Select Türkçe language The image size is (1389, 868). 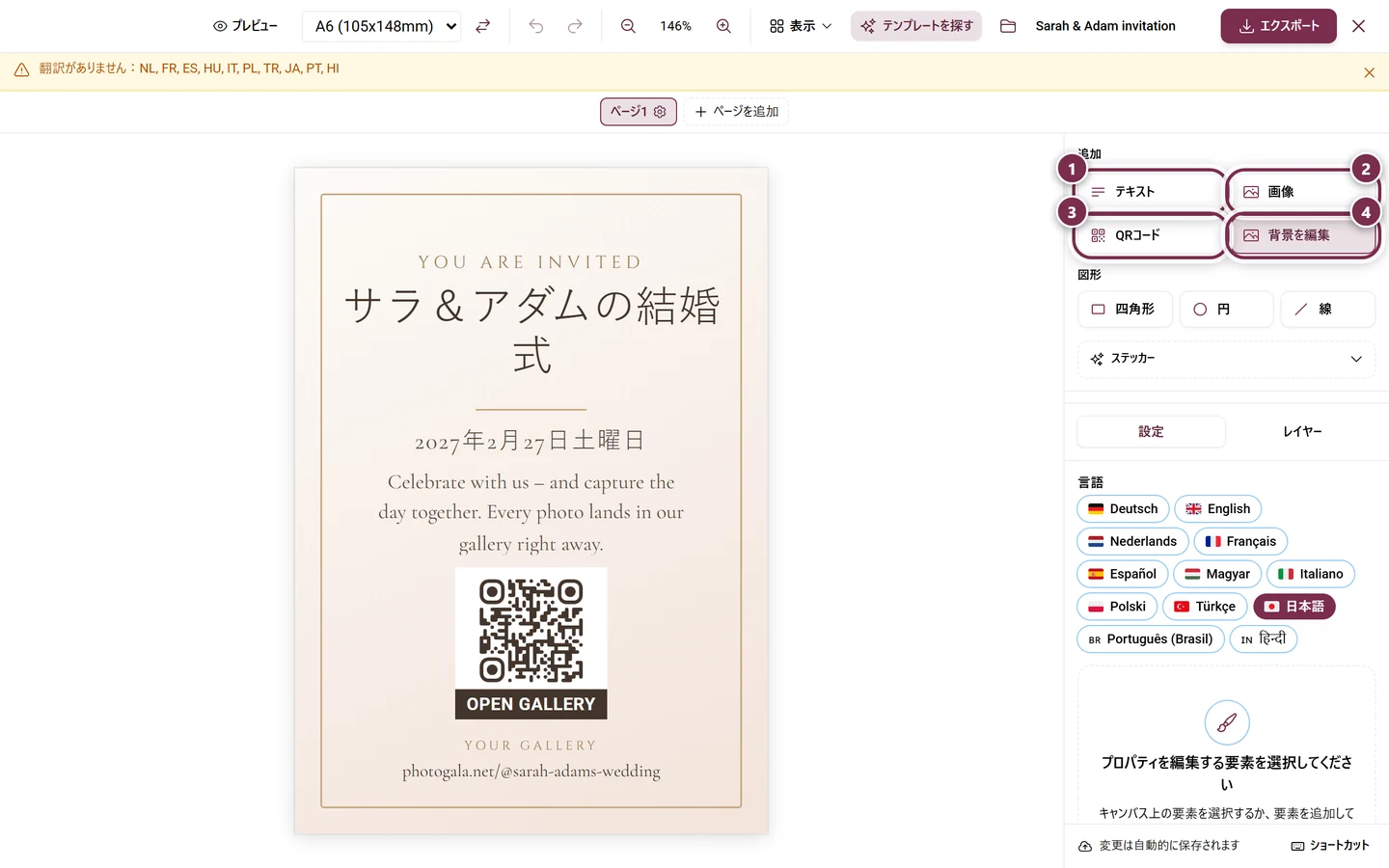coord(1205,607)
